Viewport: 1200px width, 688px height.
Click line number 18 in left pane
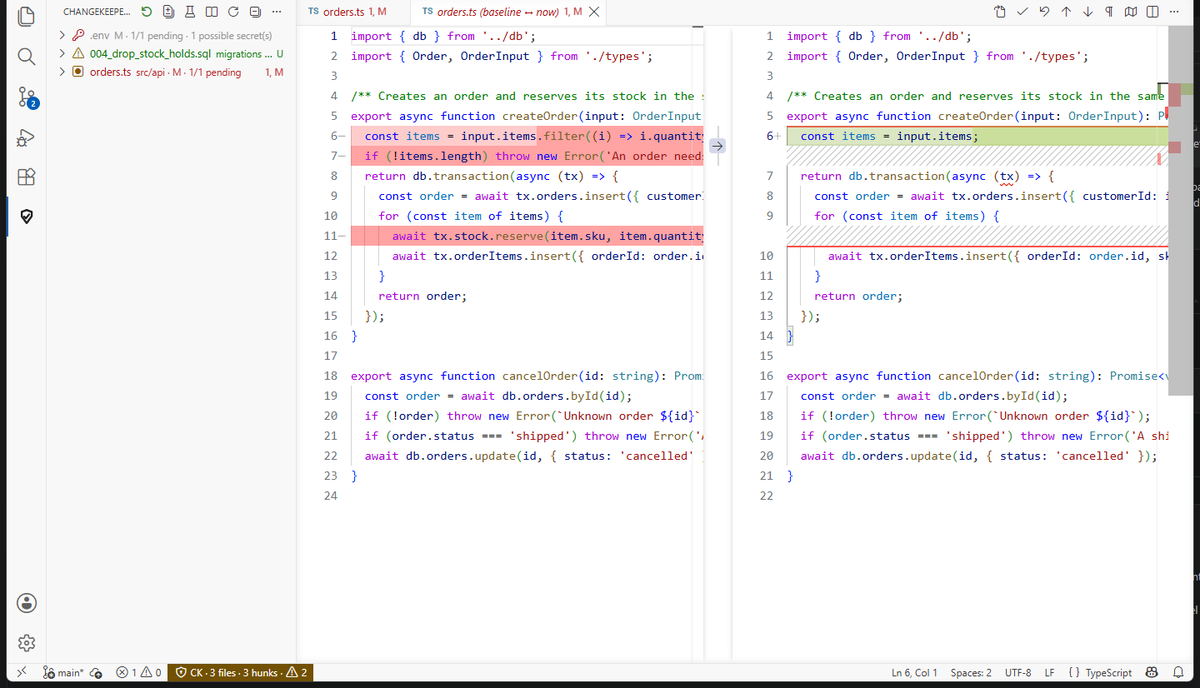(x=331, y=376)
